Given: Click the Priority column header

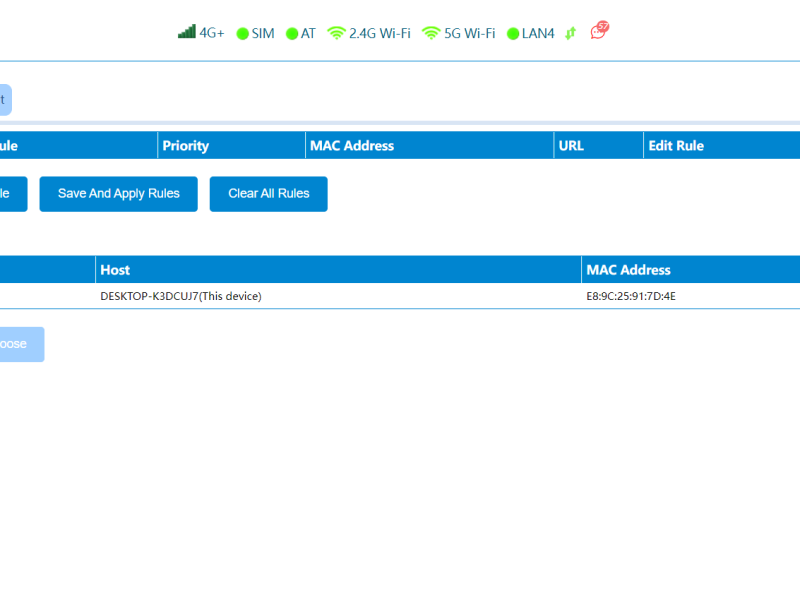Looking at the screenshot, I should [186, 146].
